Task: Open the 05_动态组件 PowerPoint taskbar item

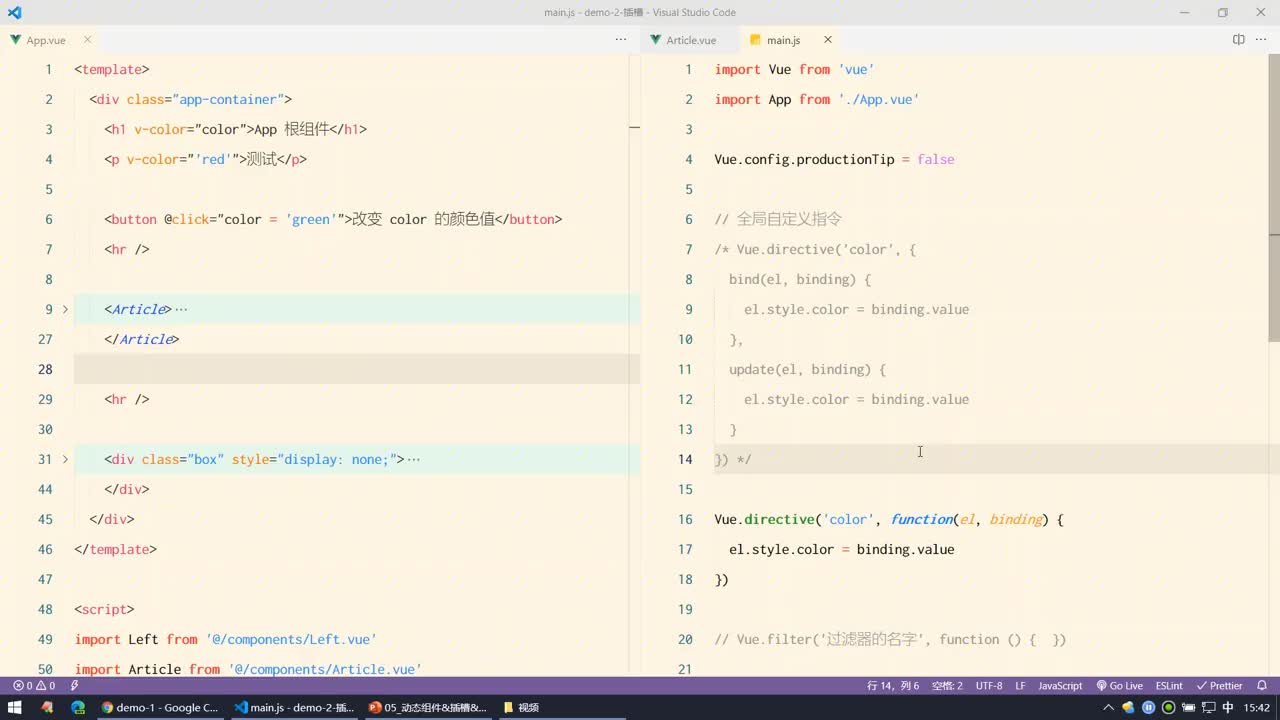Action: (x=427, y=707)
